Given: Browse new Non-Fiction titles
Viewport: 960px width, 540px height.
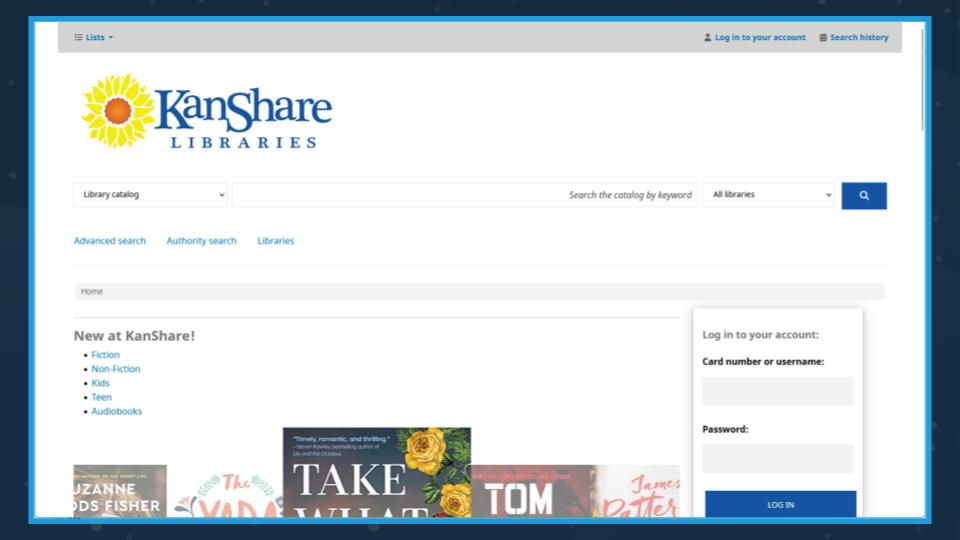Looking at the screenshot, I should (116, 369).
